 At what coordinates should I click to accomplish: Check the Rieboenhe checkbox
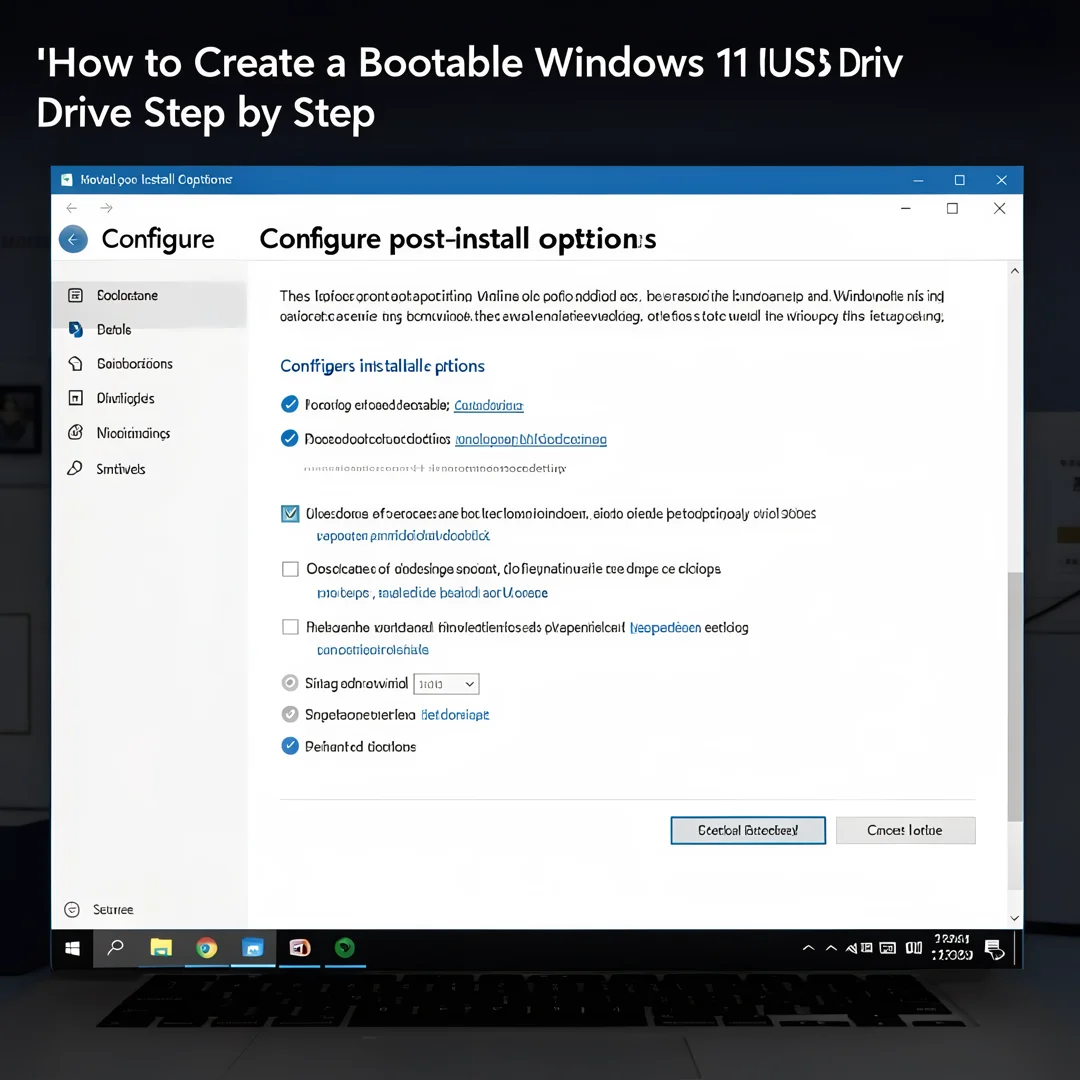pyautogui.click(x=290, y=627)
